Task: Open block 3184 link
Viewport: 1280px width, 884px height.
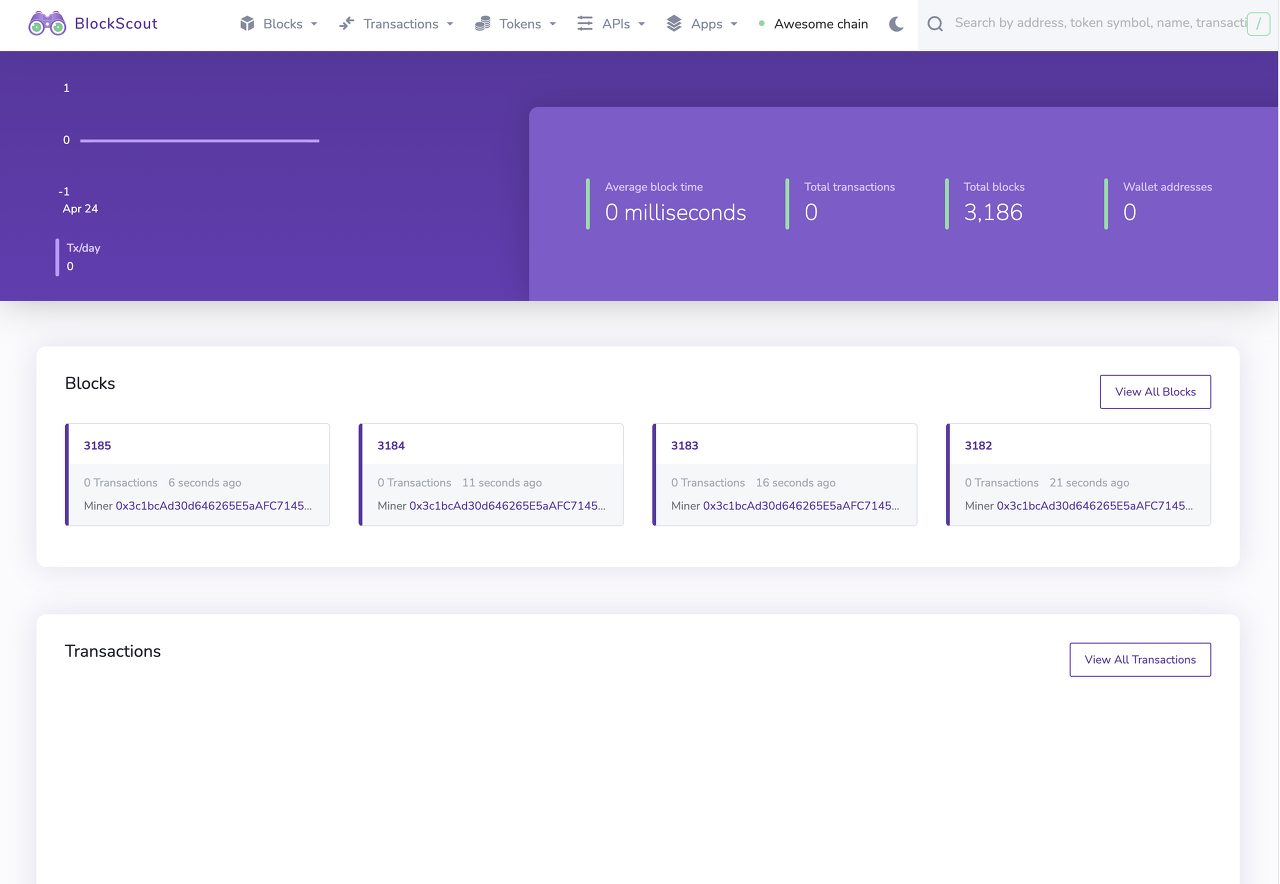Action: click(x=391, y=446)
